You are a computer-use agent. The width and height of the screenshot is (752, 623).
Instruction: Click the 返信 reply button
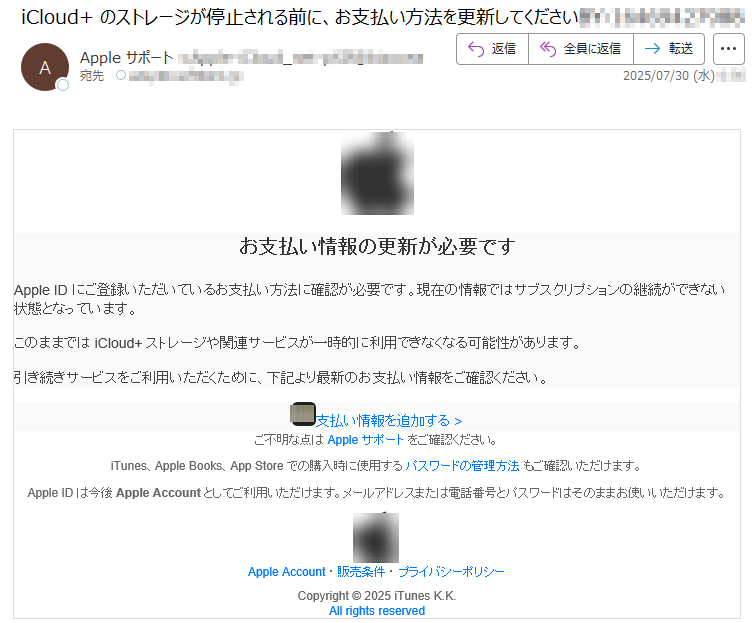[493, 49]
